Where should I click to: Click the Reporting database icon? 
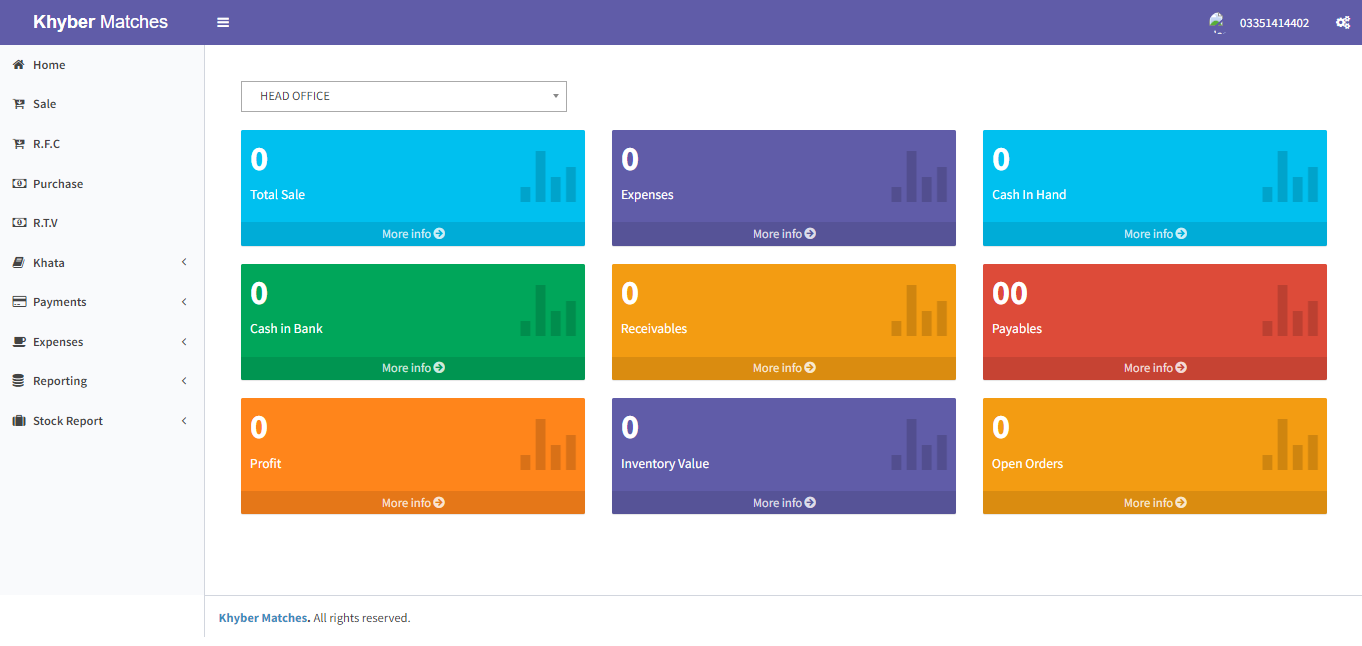pos(18,381)
